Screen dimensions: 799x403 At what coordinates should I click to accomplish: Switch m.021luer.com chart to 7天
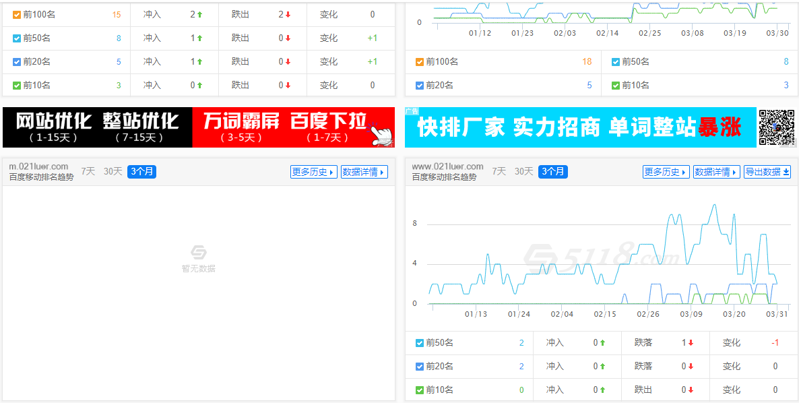pos(89,171)
